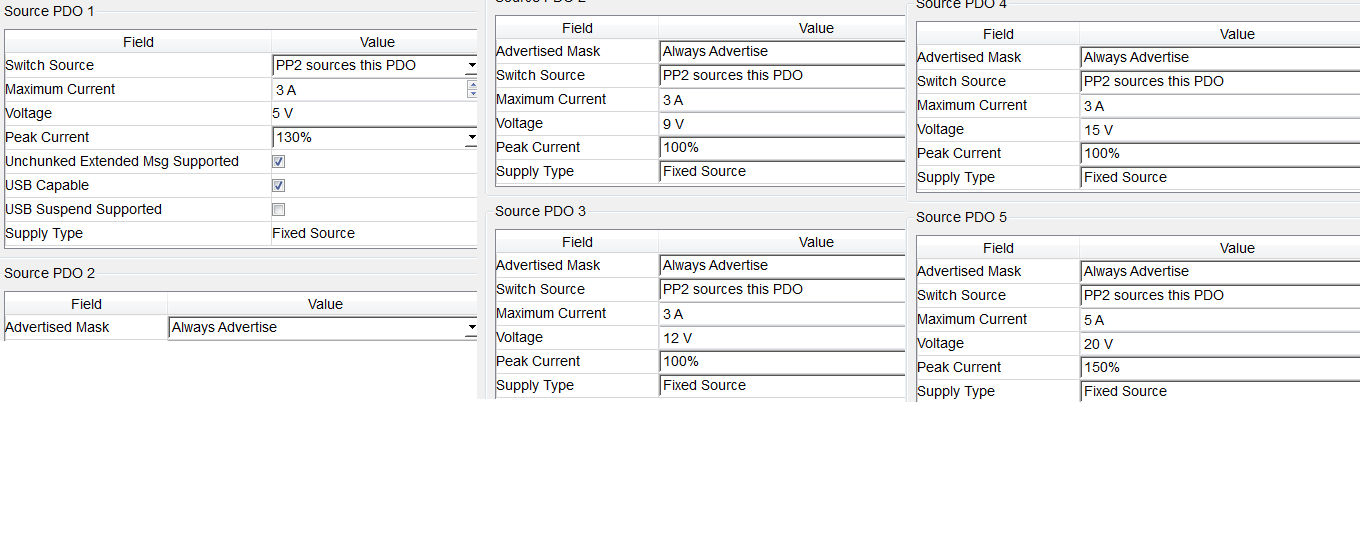Select Voltage 12 V field in Source PDO 3

782,337
